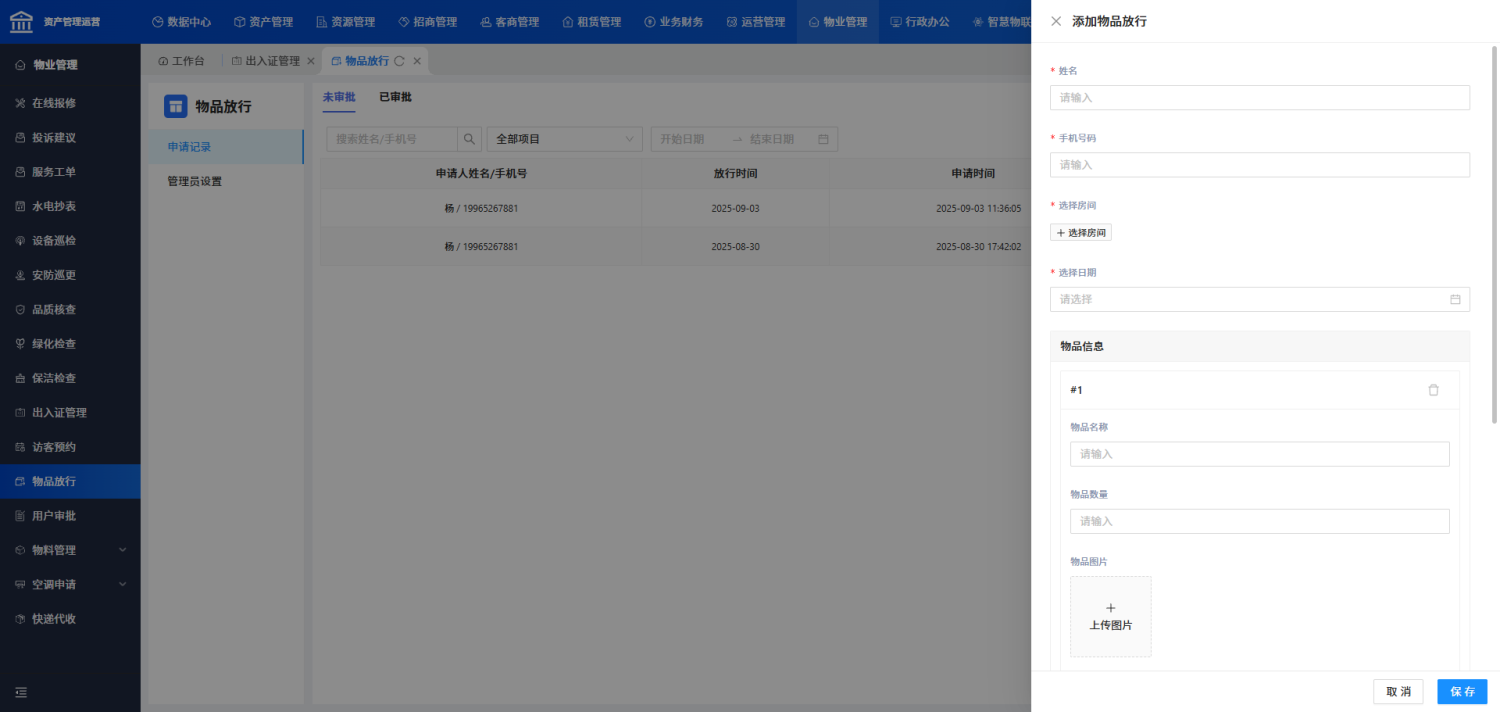The width and height of the screenshot is (1500, 712).
Task: Open 运营管理 top menu
Action: pos(755,21)
